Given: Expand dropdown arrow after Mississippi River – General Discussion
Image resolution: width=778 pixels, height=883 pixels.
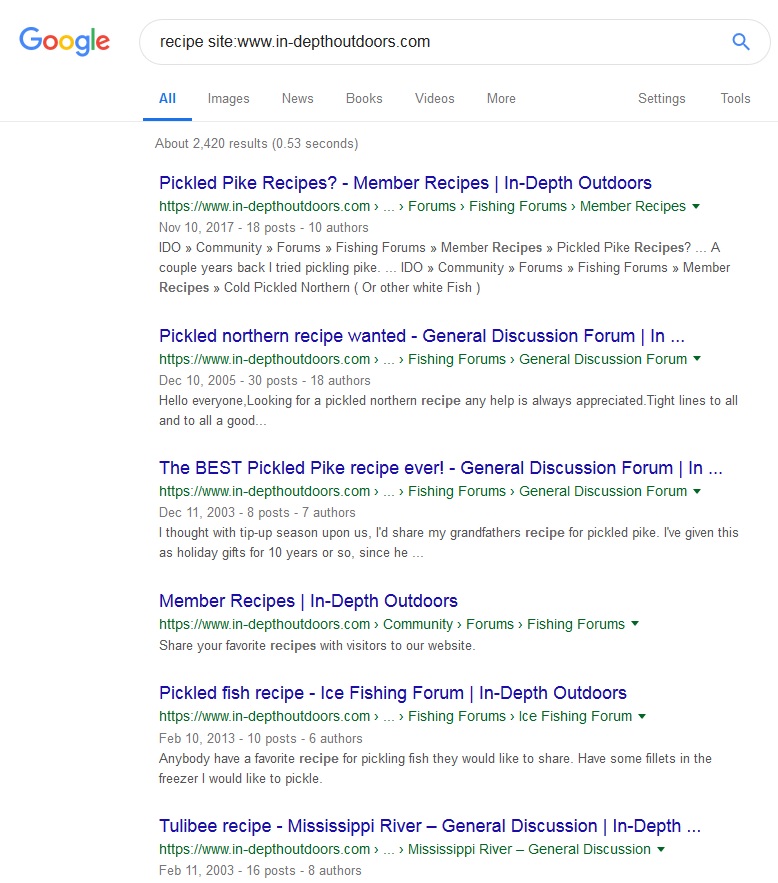Looking at the screenshot, I should [x=661, y=849].
